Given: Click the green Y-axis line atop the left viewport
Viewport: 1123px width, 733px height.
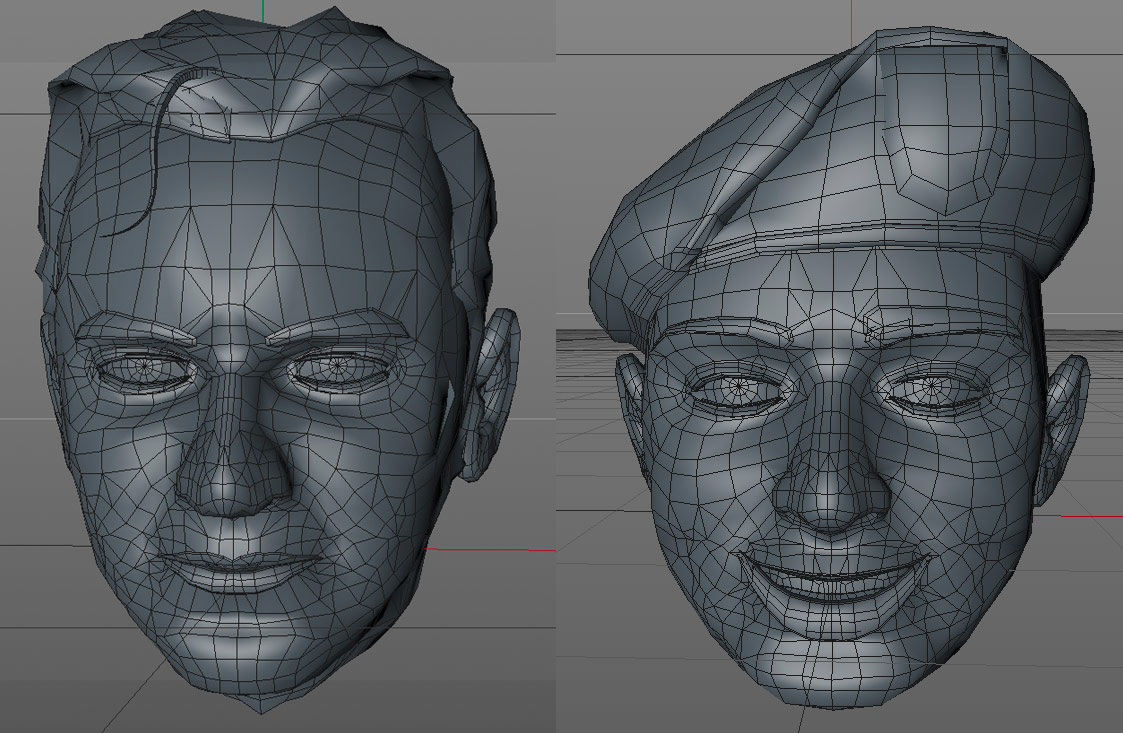Looking at the screenshot, I should [263, 10].
